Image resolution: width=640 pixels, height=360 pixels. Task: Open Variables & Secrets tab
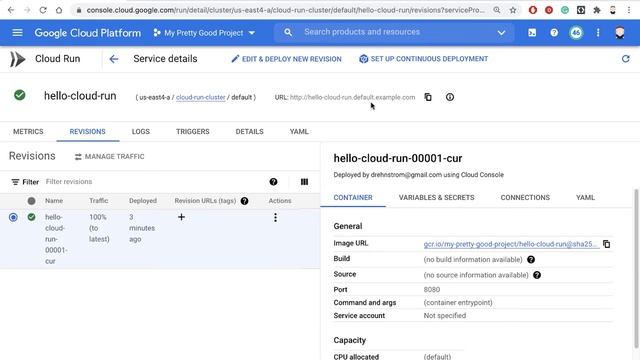436,198
